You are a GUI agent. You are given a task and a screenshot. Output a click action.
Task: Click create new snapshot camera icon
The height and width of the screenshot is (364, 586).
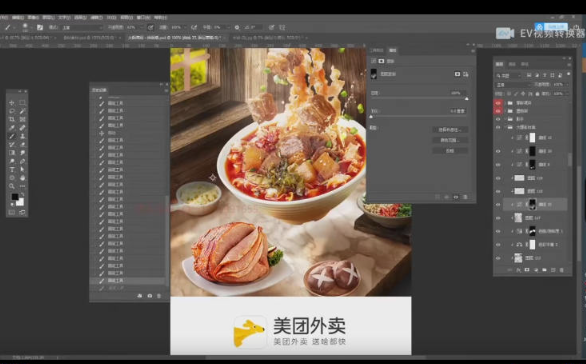click(149, 296)
